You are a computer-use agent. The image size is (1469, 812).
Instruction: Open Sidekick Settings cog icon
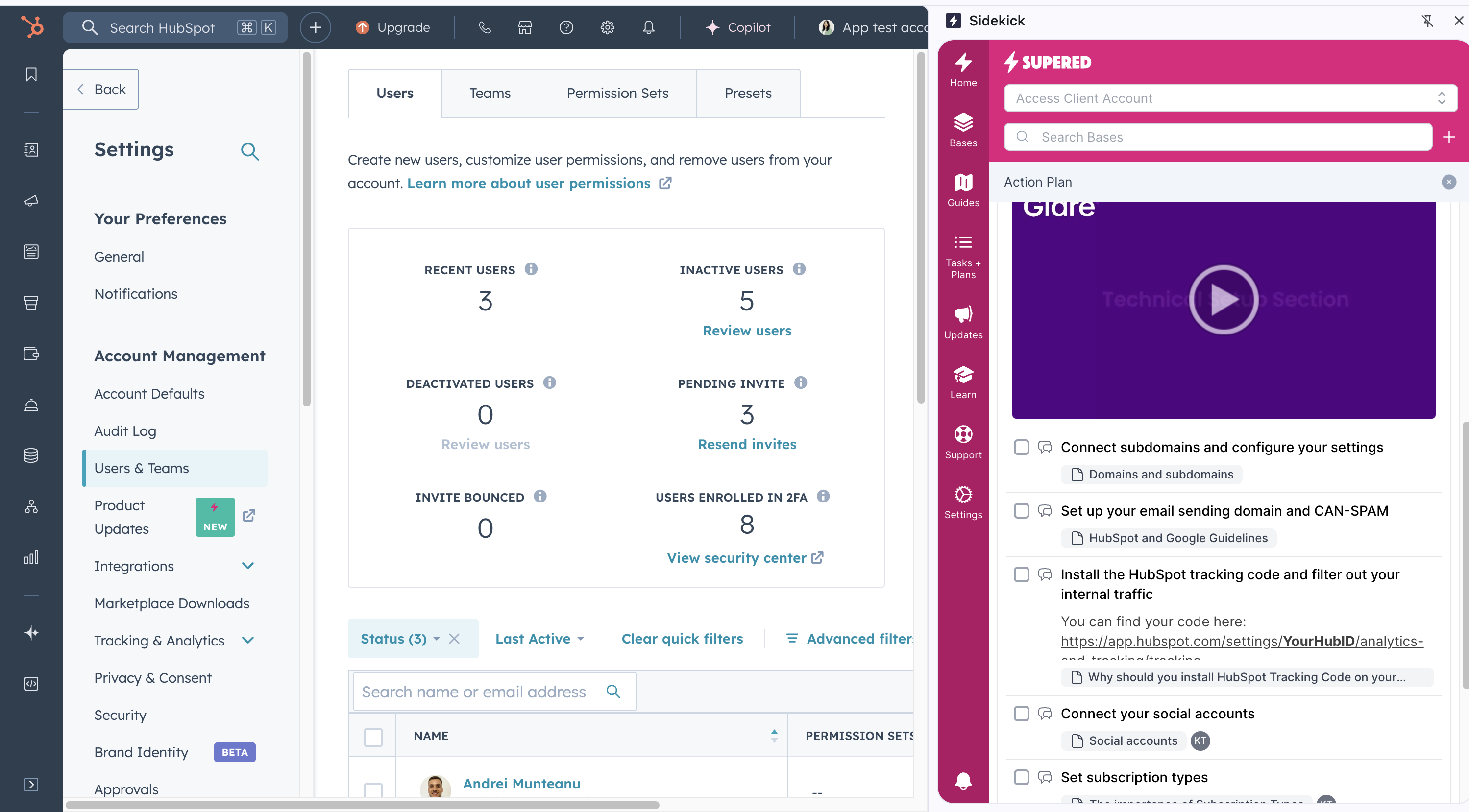point(963,502)
